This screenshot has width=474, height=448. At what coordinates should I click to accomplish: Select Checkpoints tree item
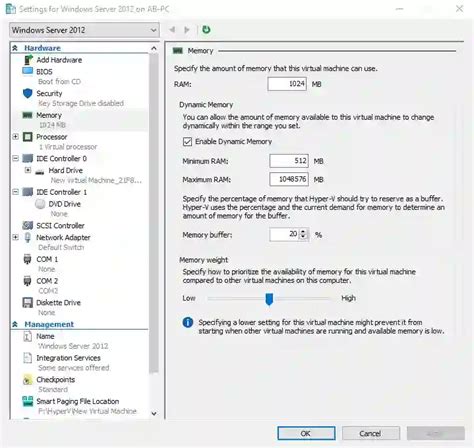tap(55, 380)
